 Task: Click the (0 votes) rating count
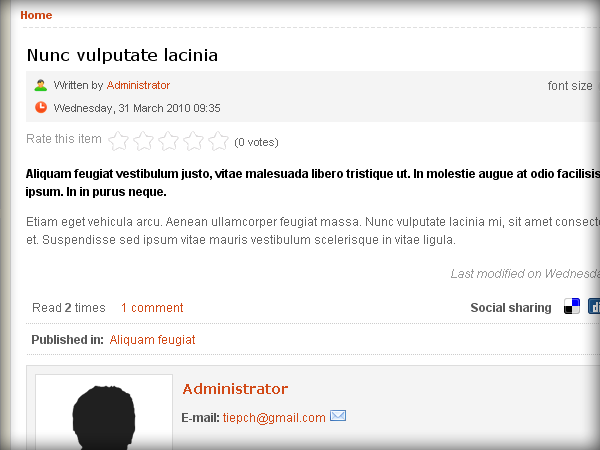pyautogui.click(x=256, y=142)
